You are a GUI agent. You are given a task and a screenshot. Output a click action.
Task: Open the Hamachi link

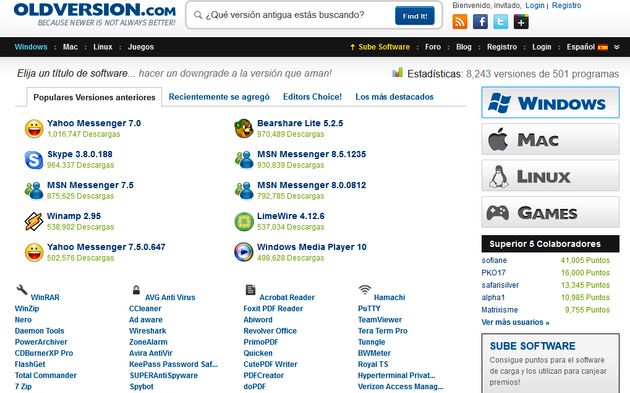coord(389,298)
